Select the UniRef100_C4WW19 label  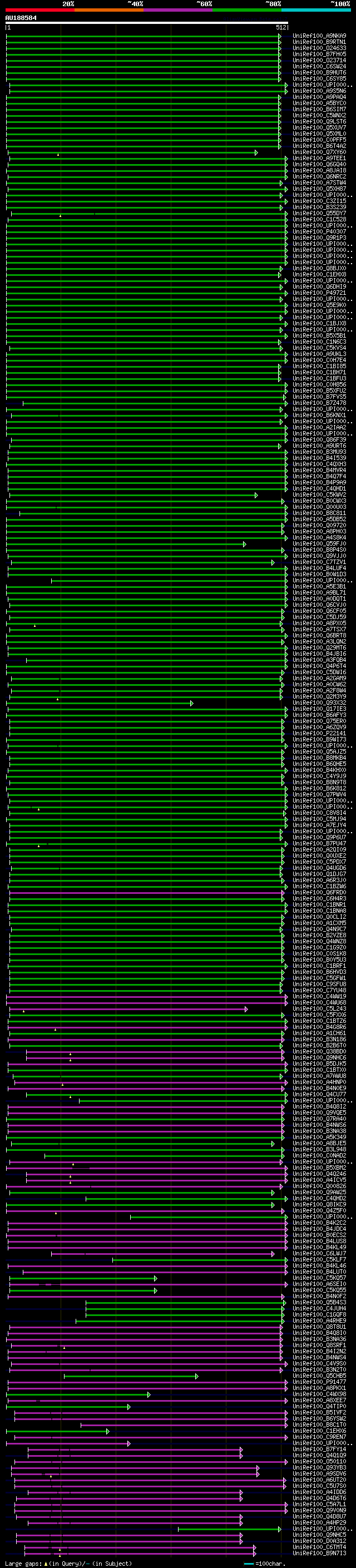319,996
